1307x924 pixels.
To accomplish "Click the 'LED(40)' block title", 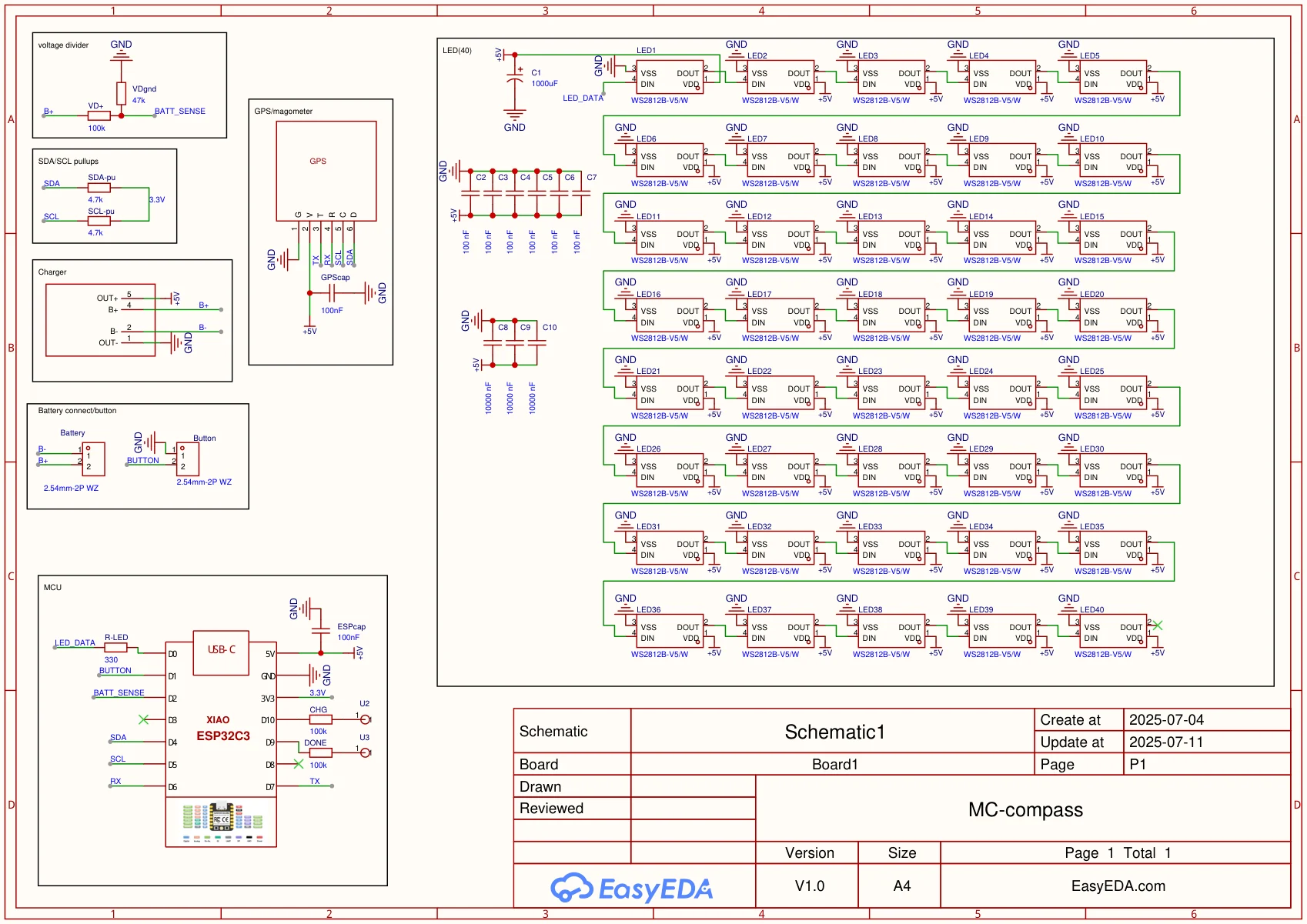I will click(457, 51).
